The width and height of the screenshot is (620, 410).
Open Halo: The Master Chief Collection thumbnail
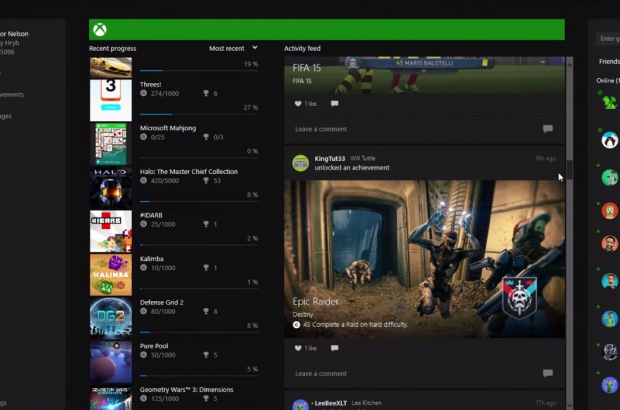coord(111,187)
